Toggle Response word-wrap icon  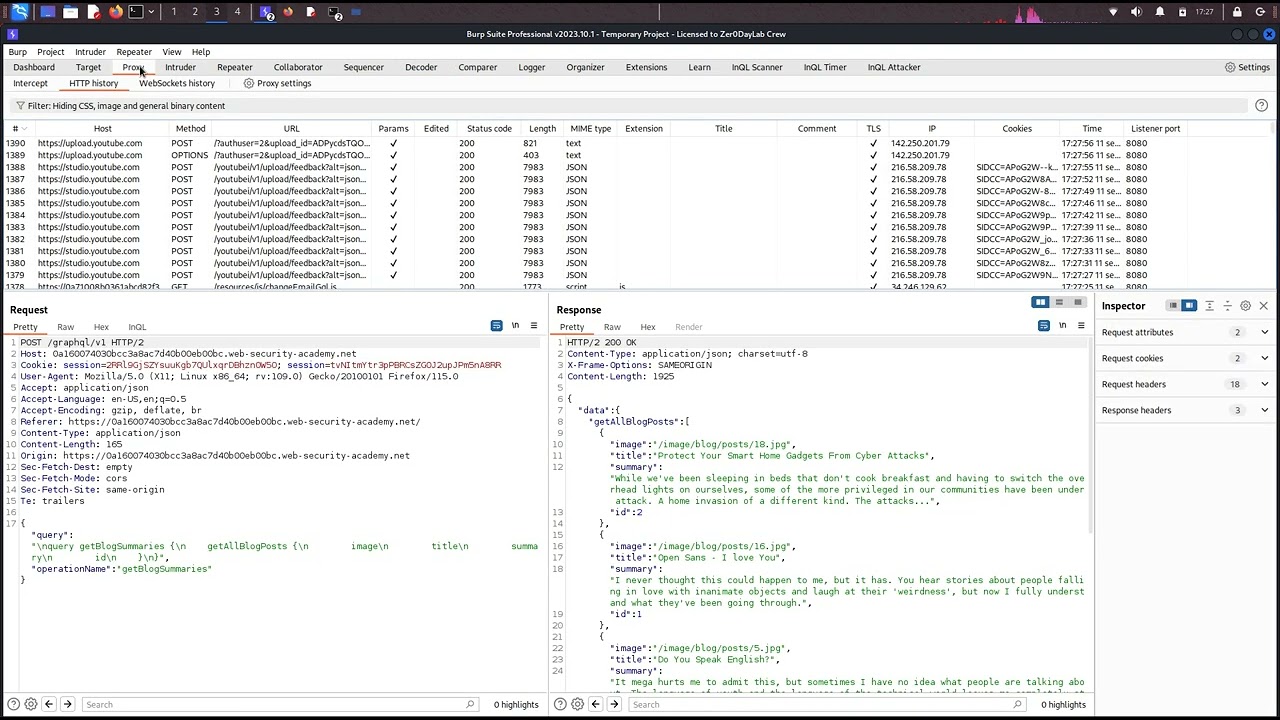coord(1043,326)
